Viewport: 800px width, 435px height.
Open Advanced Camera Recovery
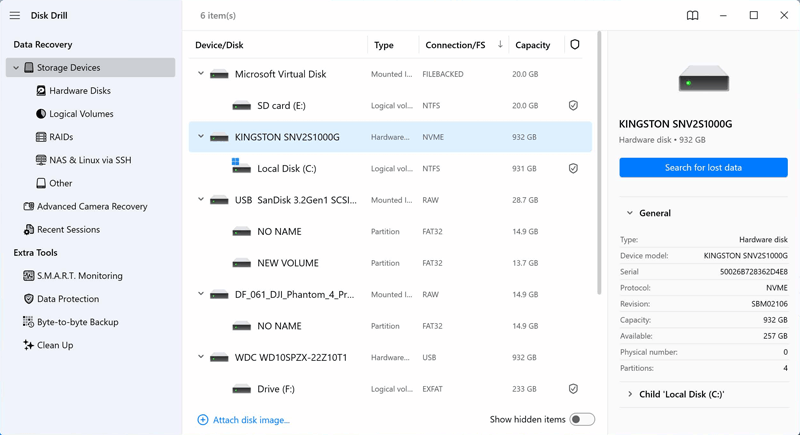(92, 207)
